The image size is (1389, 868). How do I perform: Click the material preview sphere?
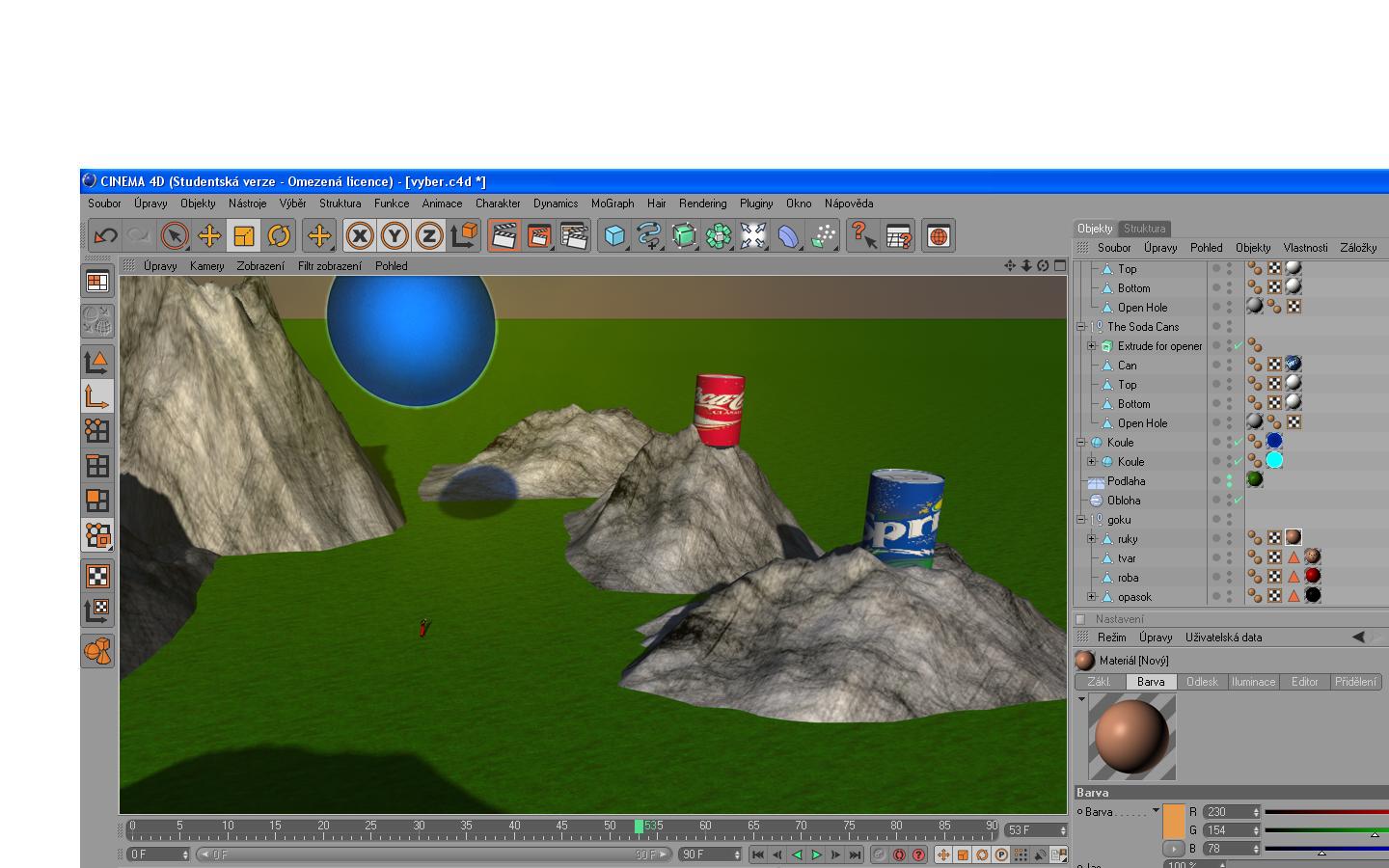point(1132,737)
